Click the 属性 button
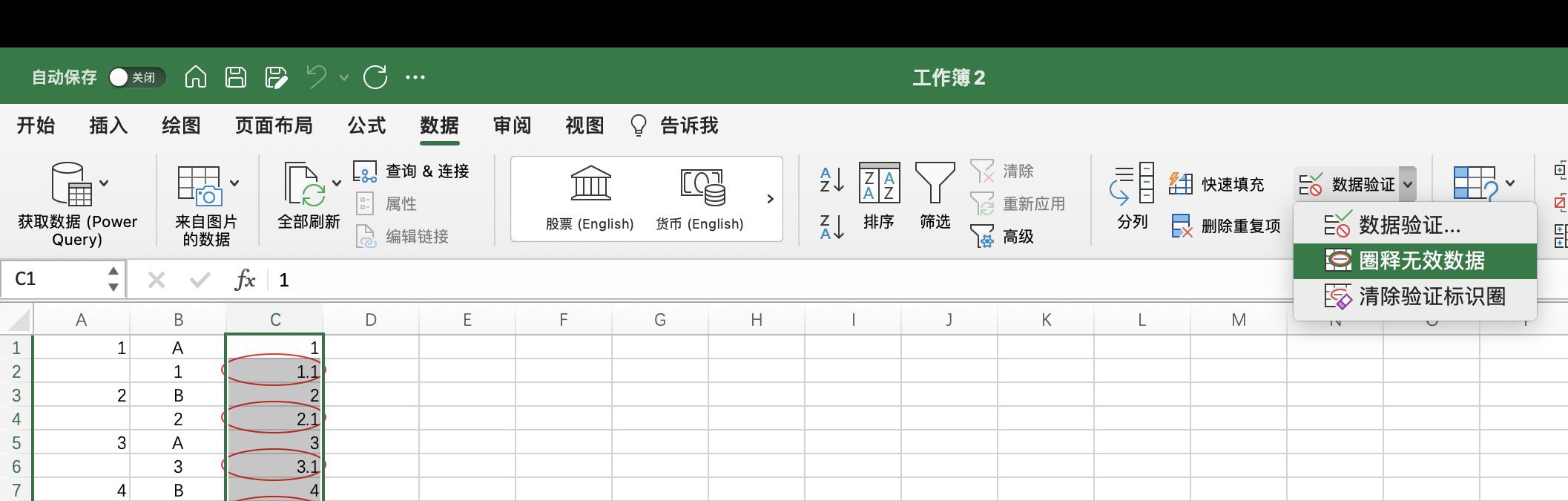This screenshot has height=501, width=1568. [386, 203]
